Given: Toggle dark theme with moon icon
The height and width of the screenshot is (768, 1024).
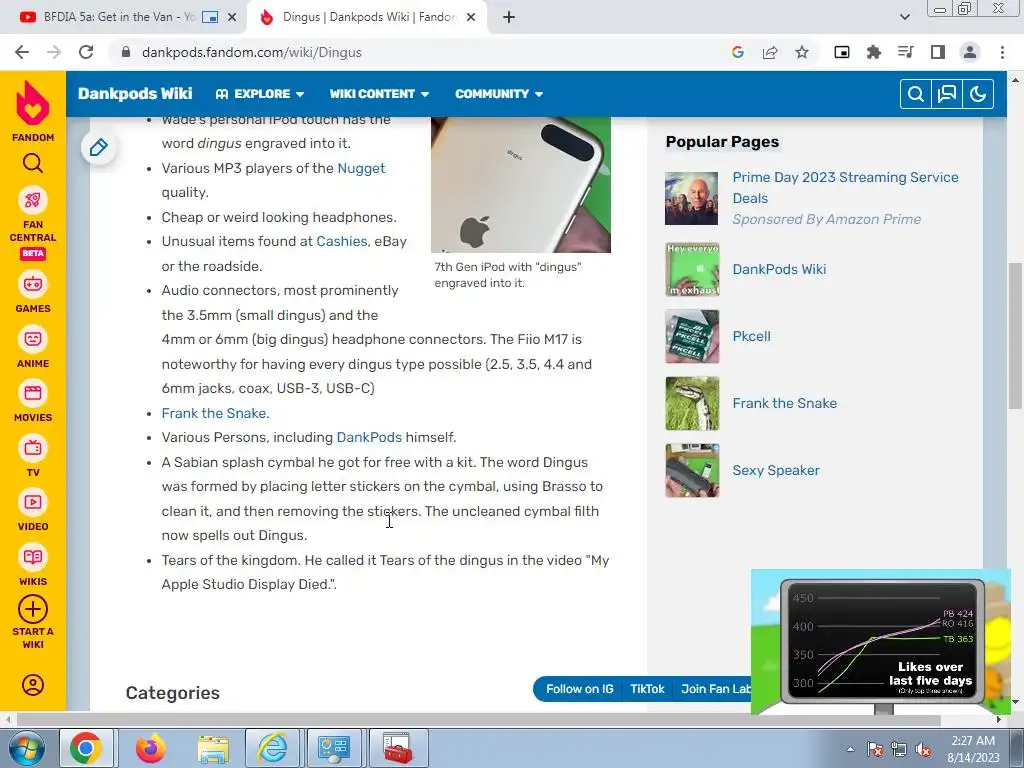Looking at the screenshot, I should click(x=978, y=94).
